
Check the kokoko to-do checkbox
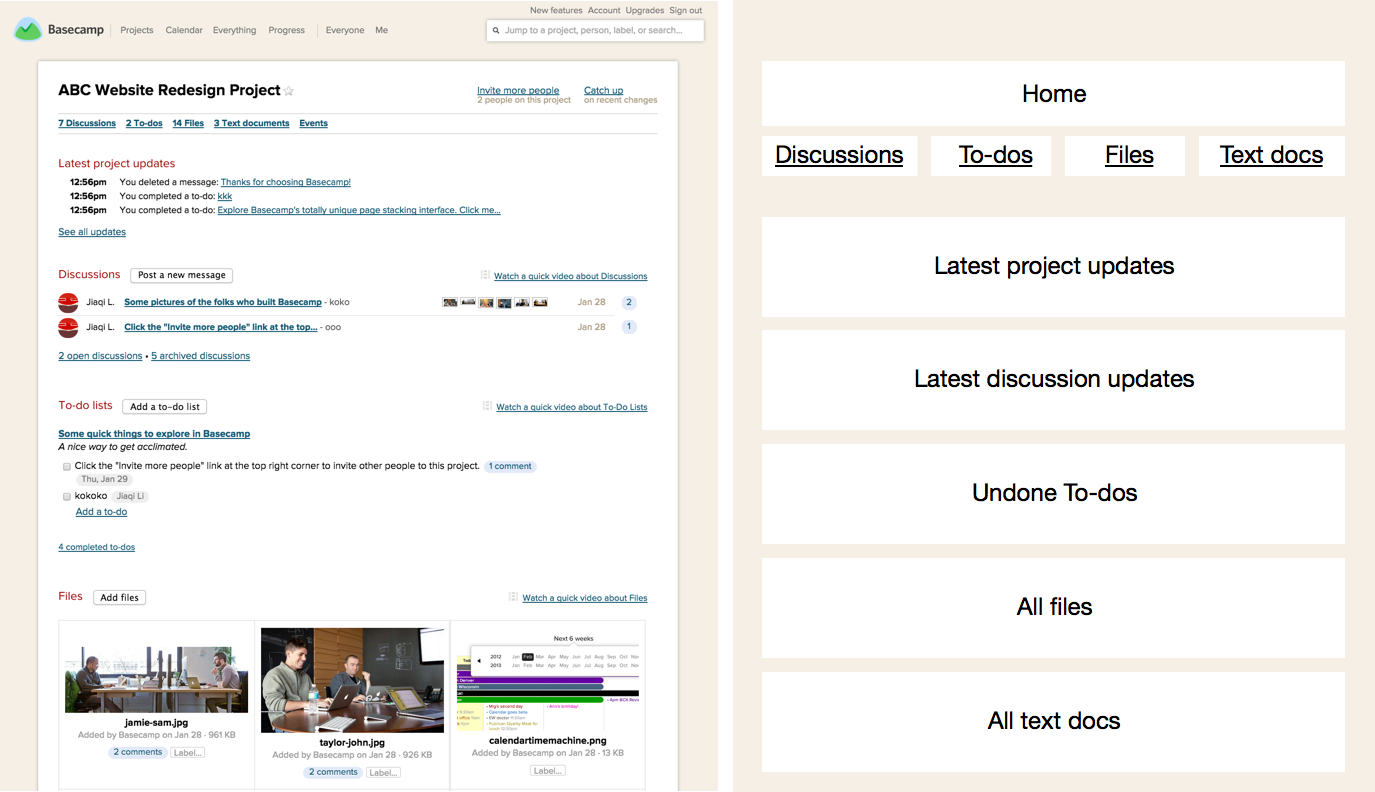[67, 496]
